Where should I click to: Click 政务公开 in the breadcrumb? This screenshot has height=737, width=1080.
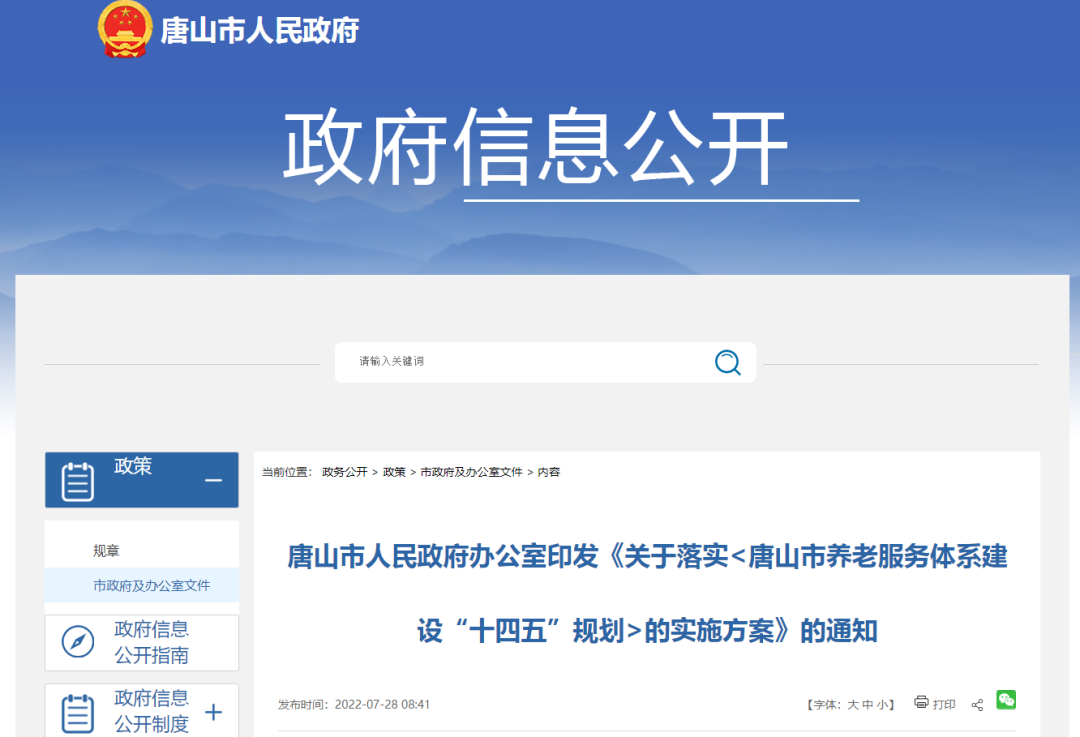coord(344,472)
